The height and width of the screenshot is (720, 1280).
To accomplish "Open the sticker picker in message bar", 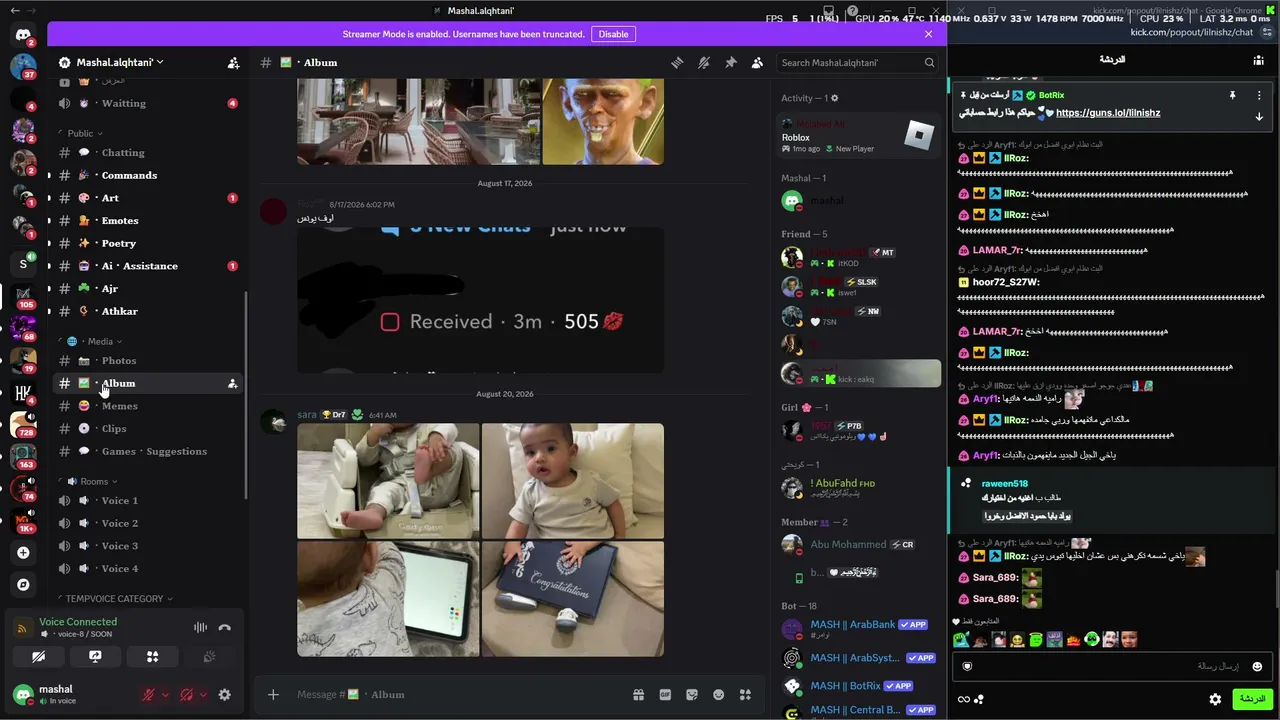I will click(x=692, y=695).
